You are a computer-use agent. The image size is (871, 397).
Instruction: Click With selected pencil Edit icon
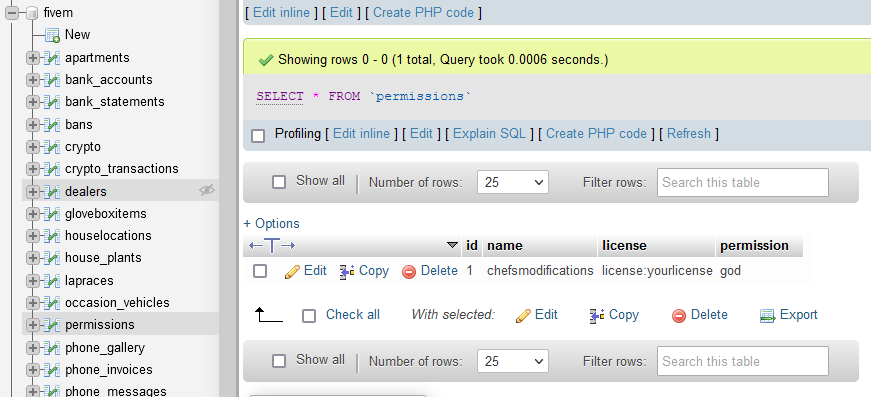[x=523, y=316]
